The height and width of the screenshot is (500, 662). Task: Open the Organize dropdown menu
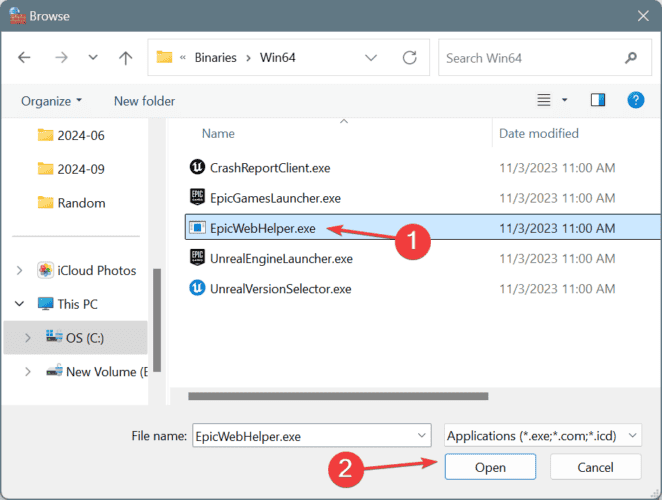[x=51, y=101]
